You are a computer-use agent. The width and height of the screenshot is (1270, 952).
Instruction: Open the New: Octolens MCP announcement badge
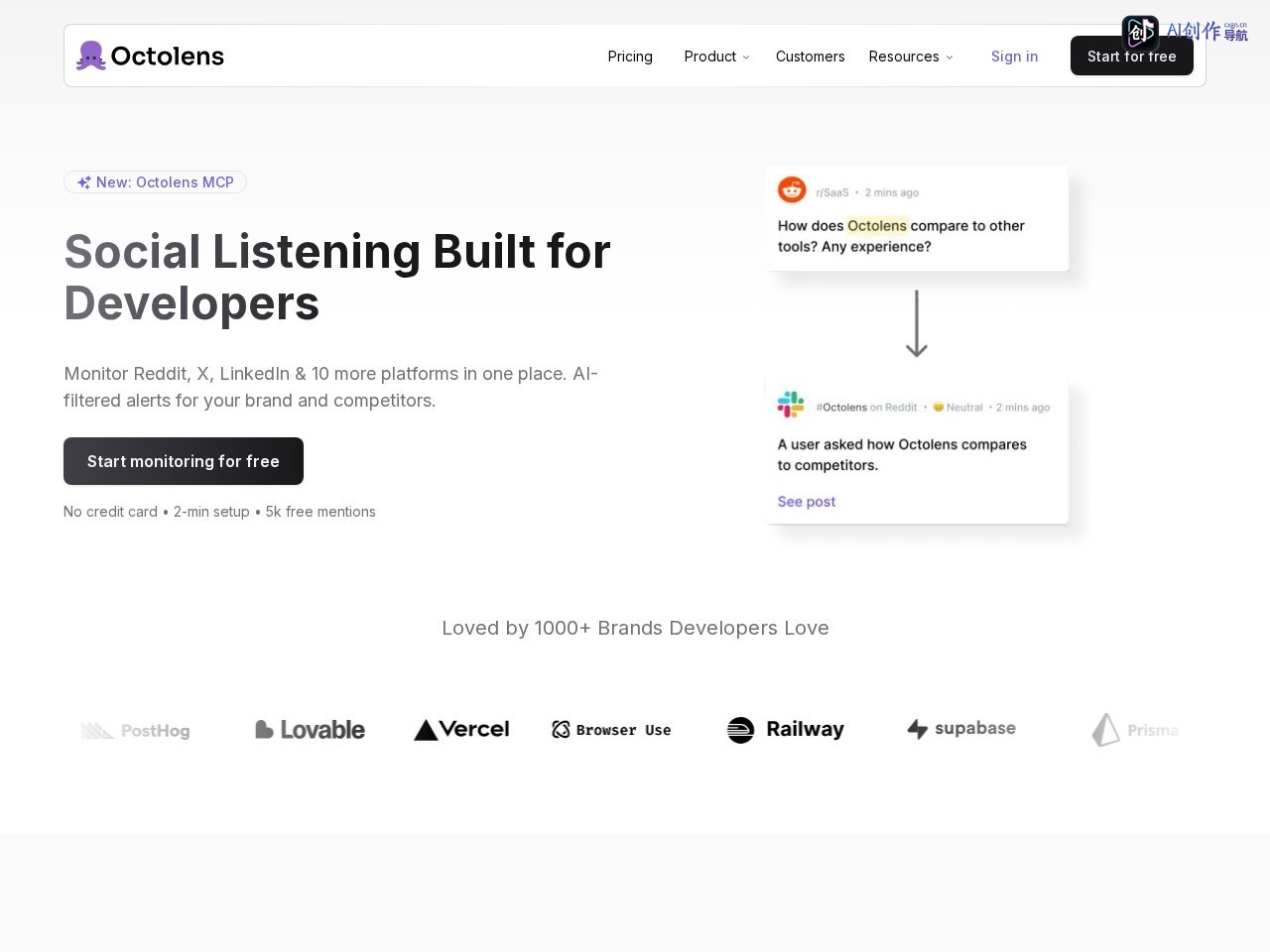click(x=156, y=182)
